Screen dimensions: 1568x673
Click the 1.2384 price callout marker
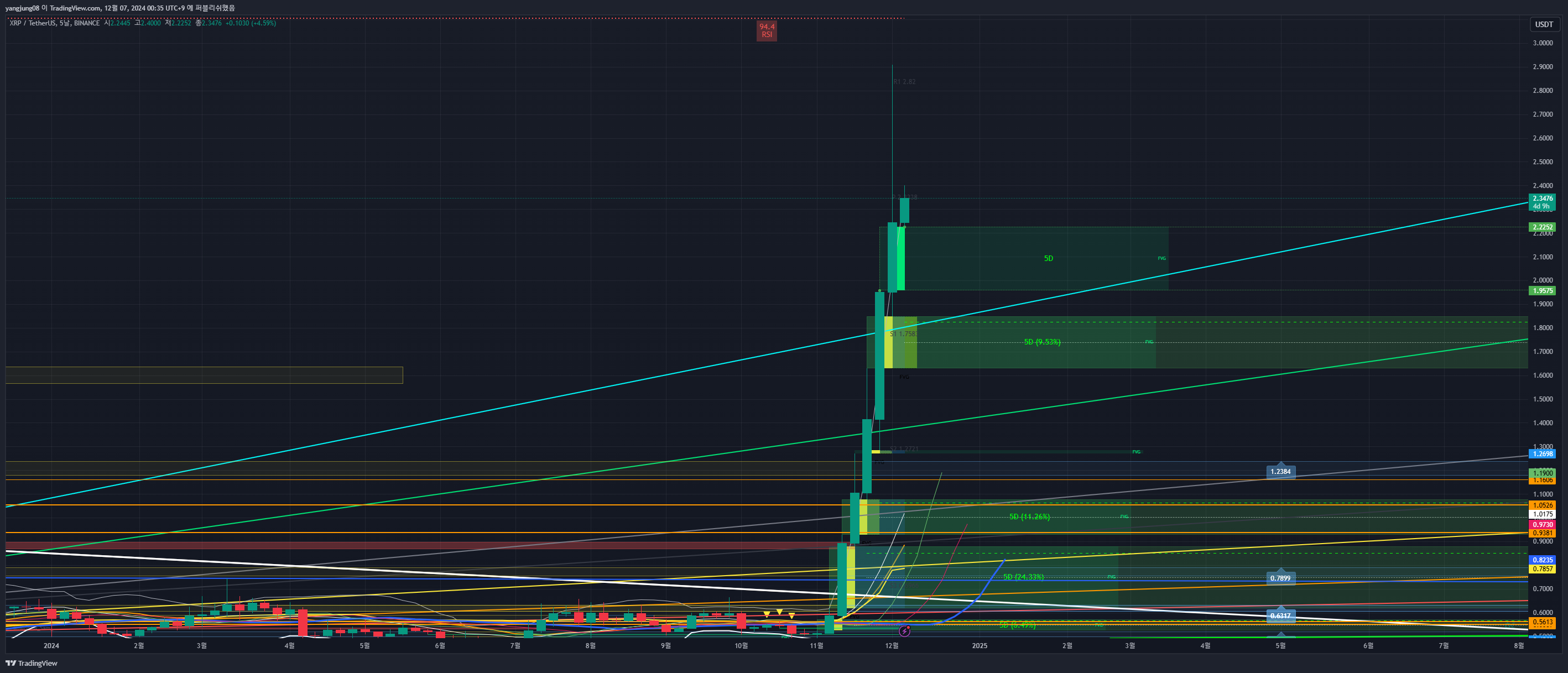click(x=1280, y=472)
